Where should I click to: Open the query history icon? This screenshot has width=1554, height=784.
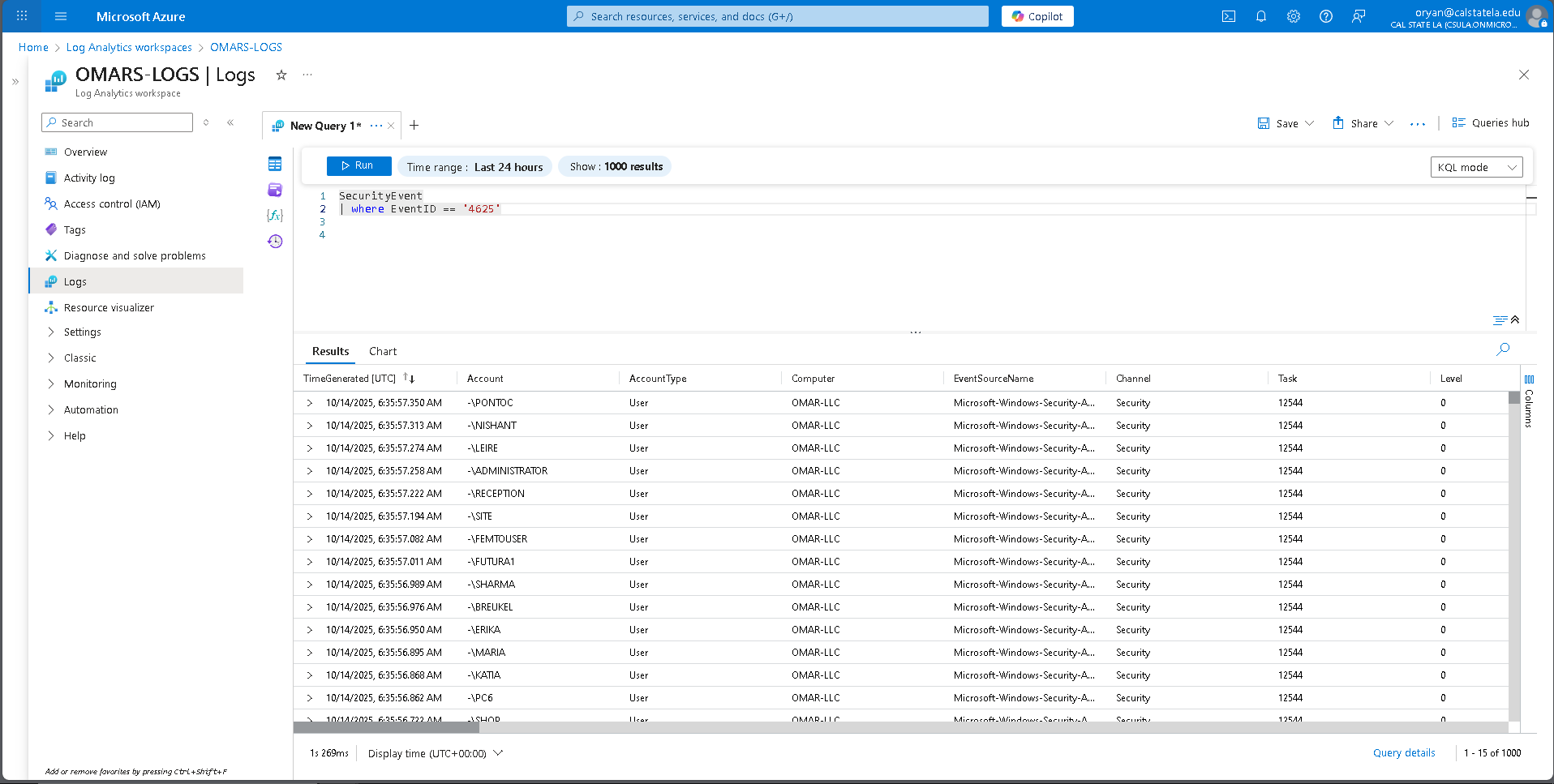point(275,242)
